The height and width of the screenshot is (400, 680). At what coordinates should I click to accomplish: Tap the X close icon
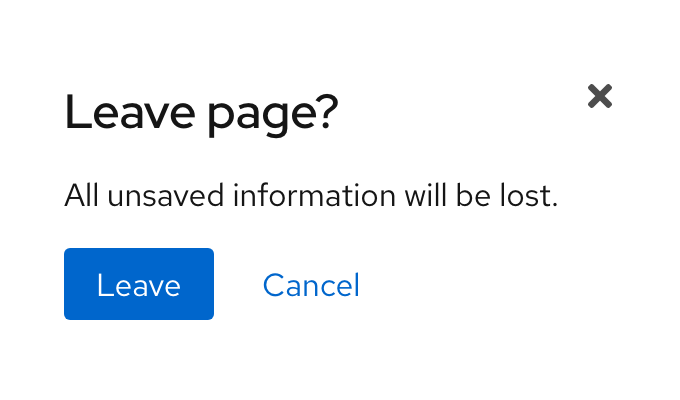[x=600, y=96]
